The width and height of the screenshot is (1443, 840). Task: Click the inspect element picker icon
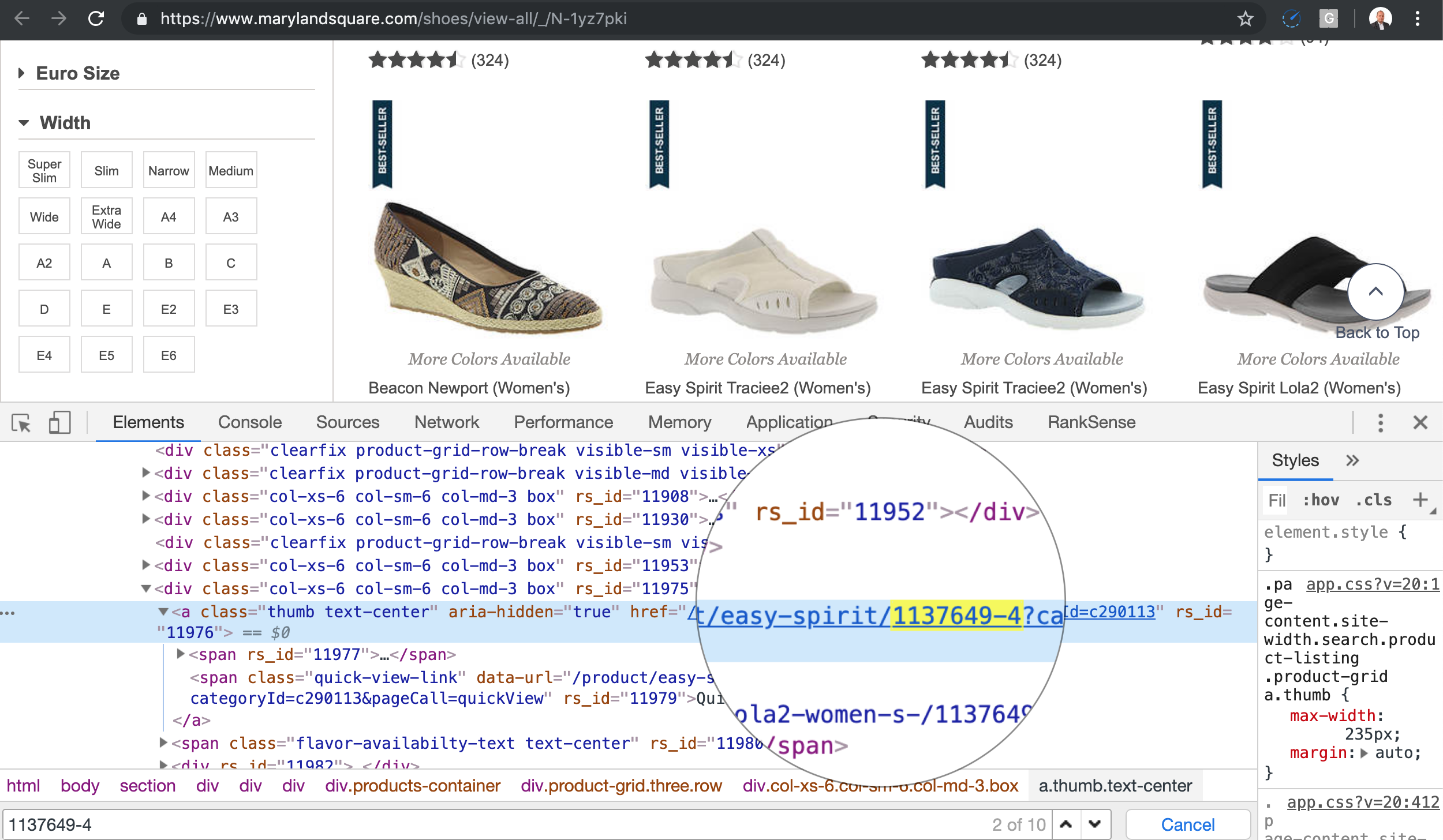[x=21, y=423]
